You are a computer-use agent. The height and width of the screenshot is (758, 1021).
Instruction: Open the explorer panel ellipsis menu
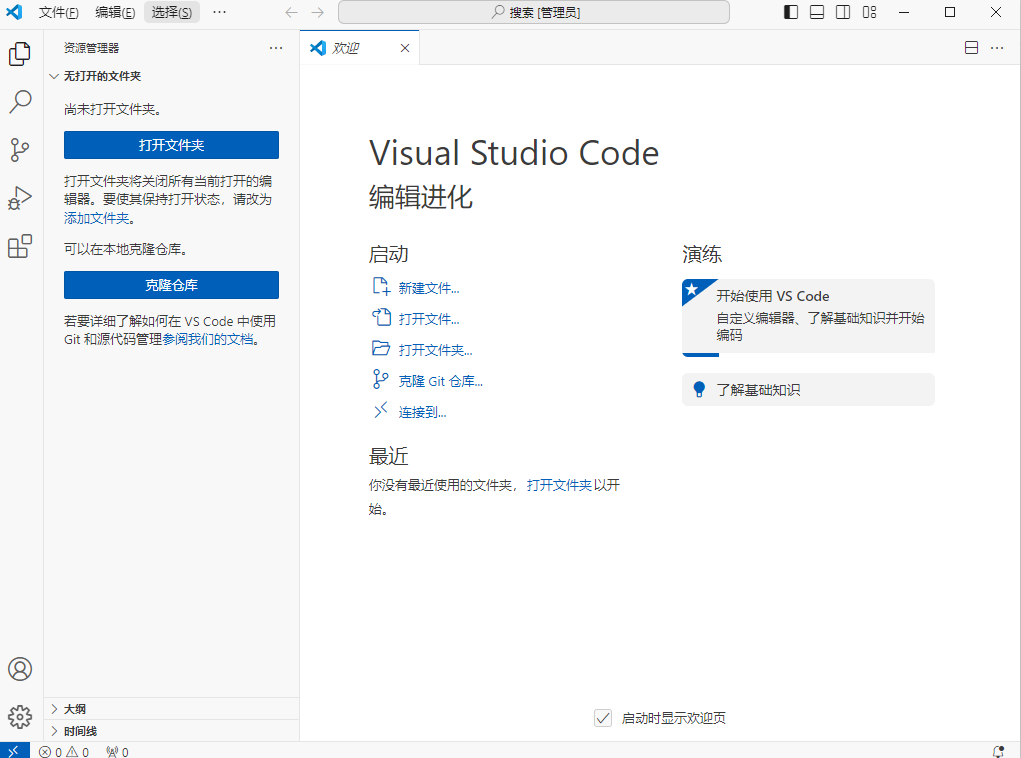click(276, 48)
